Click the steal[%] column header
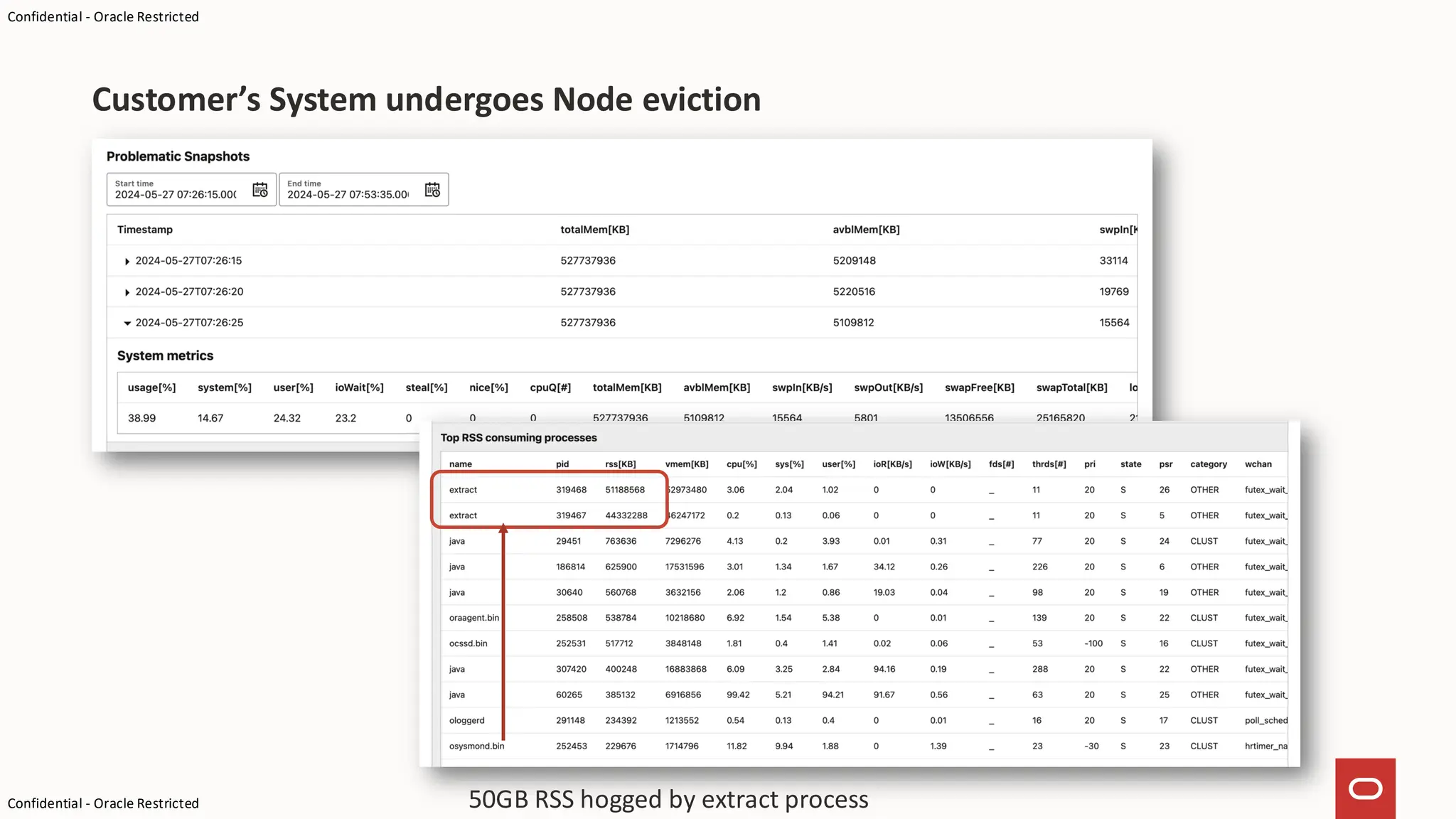 click(x=427, y=387)
